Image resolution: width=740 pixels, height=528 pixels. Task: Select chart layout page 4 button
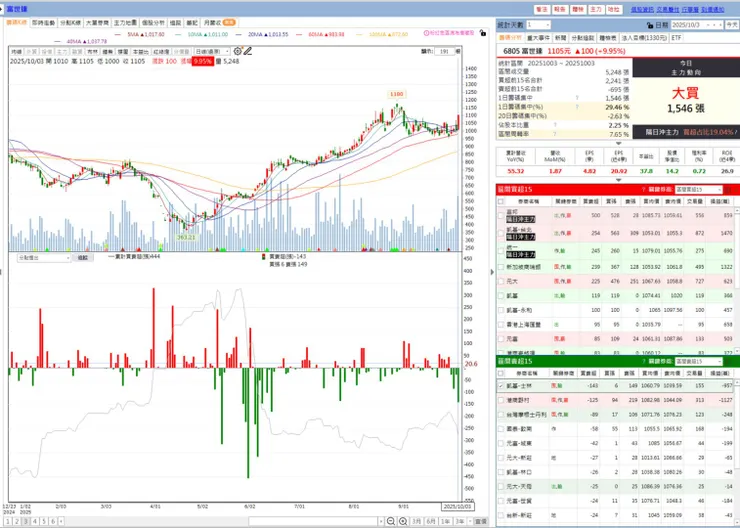34,521
